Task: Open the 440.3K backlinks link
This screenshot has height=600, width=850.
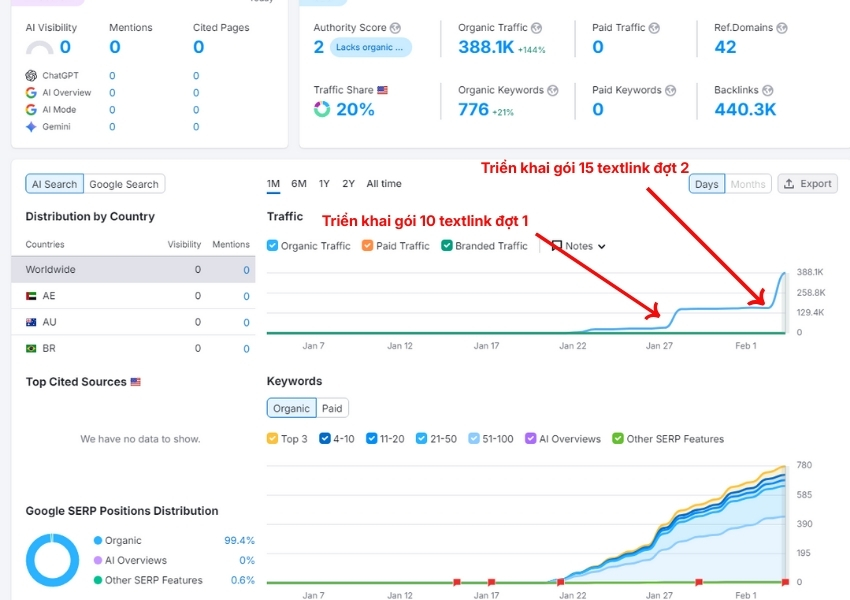Action: (745, 109)
